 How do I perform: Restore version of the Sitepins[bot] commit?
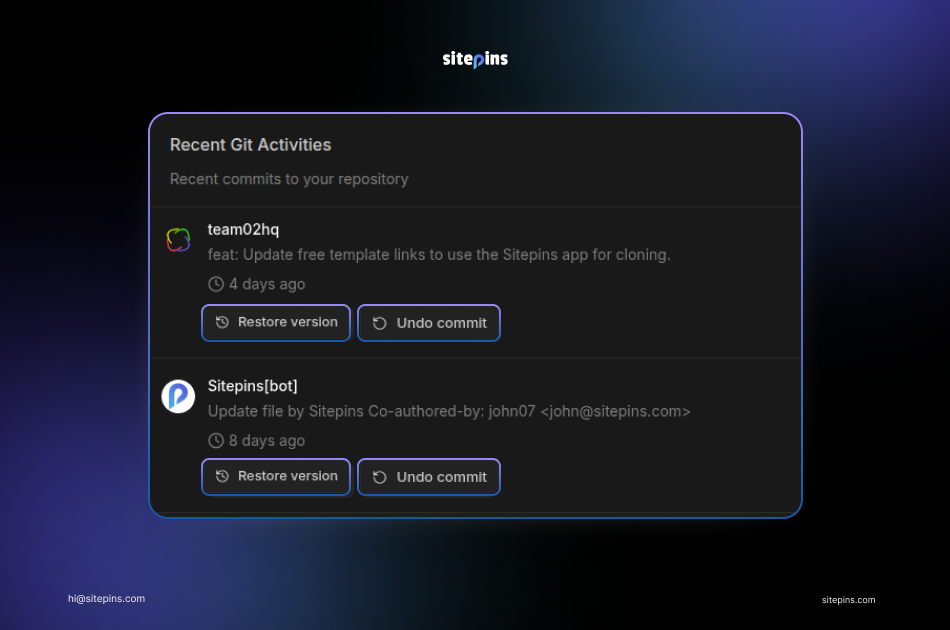tap(276, 477)
